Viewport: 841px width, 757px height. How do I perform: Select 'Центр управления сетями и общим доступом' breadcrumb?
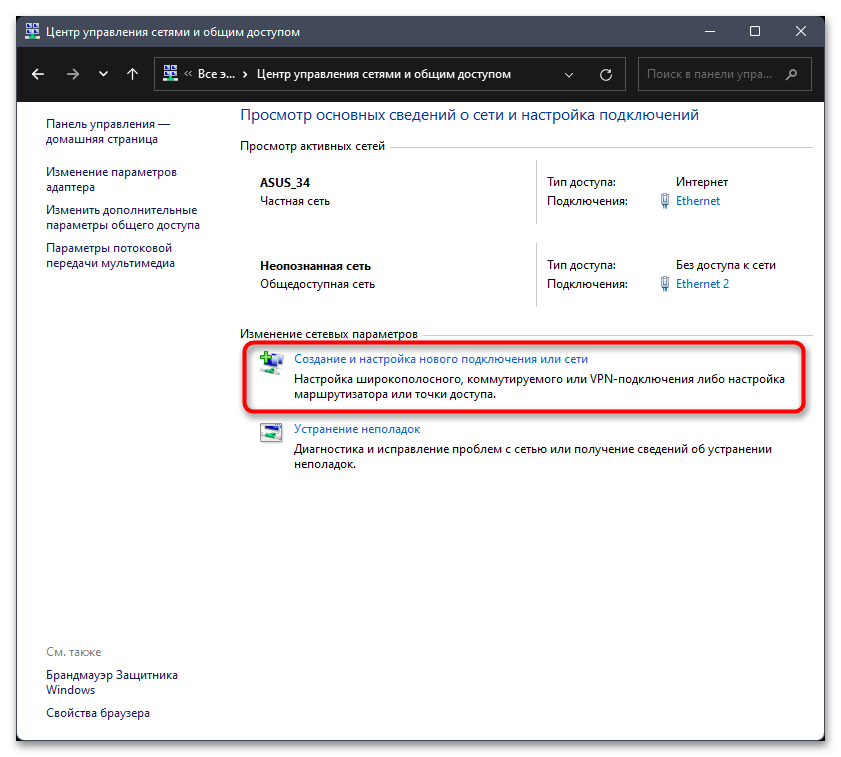tap(383, 74)
